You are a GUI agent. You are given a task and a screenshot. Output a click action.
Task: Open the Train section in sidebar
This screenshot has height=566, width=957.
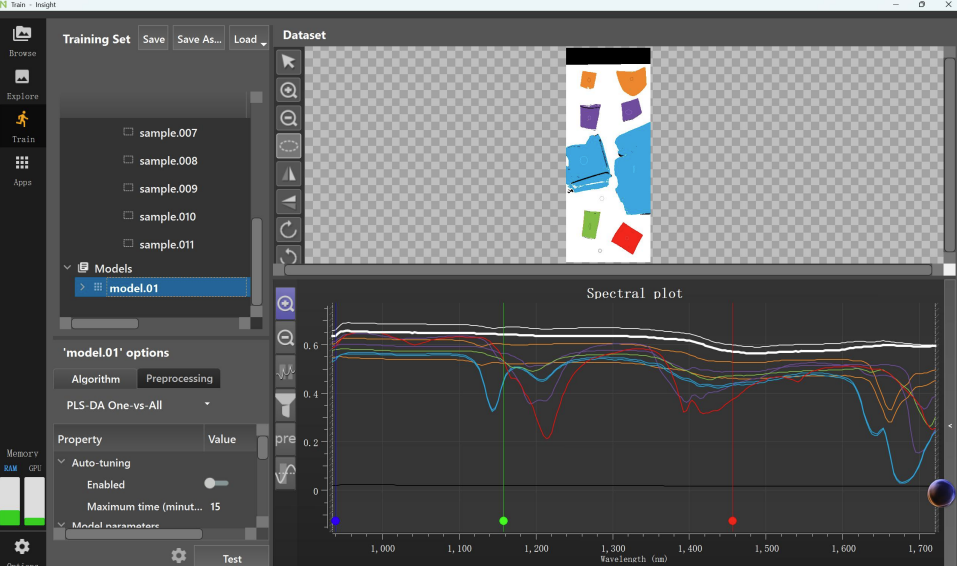(x=23, y=127)
